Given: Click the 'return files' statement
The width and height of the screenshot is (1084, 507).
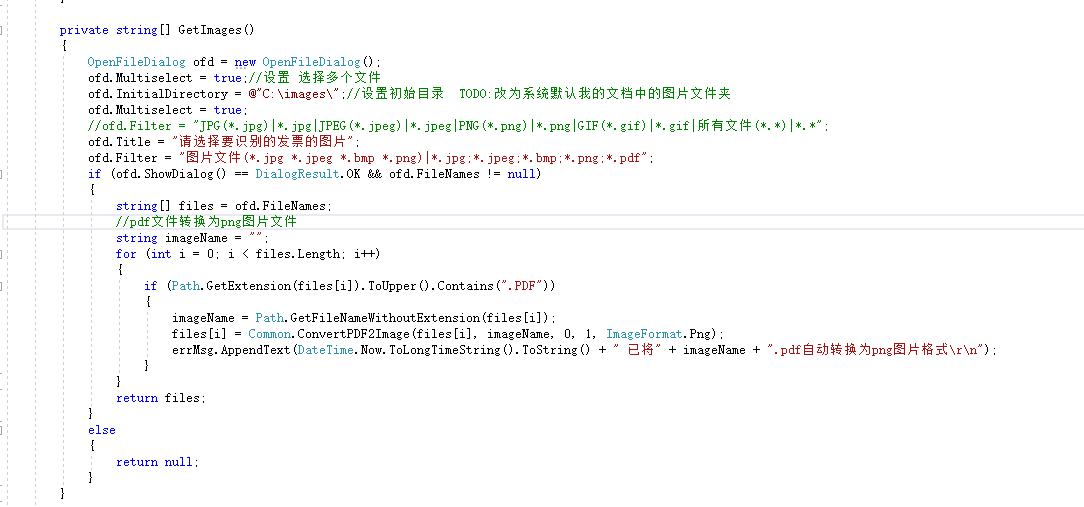Looking at the screenshot, I should (160, 398).
